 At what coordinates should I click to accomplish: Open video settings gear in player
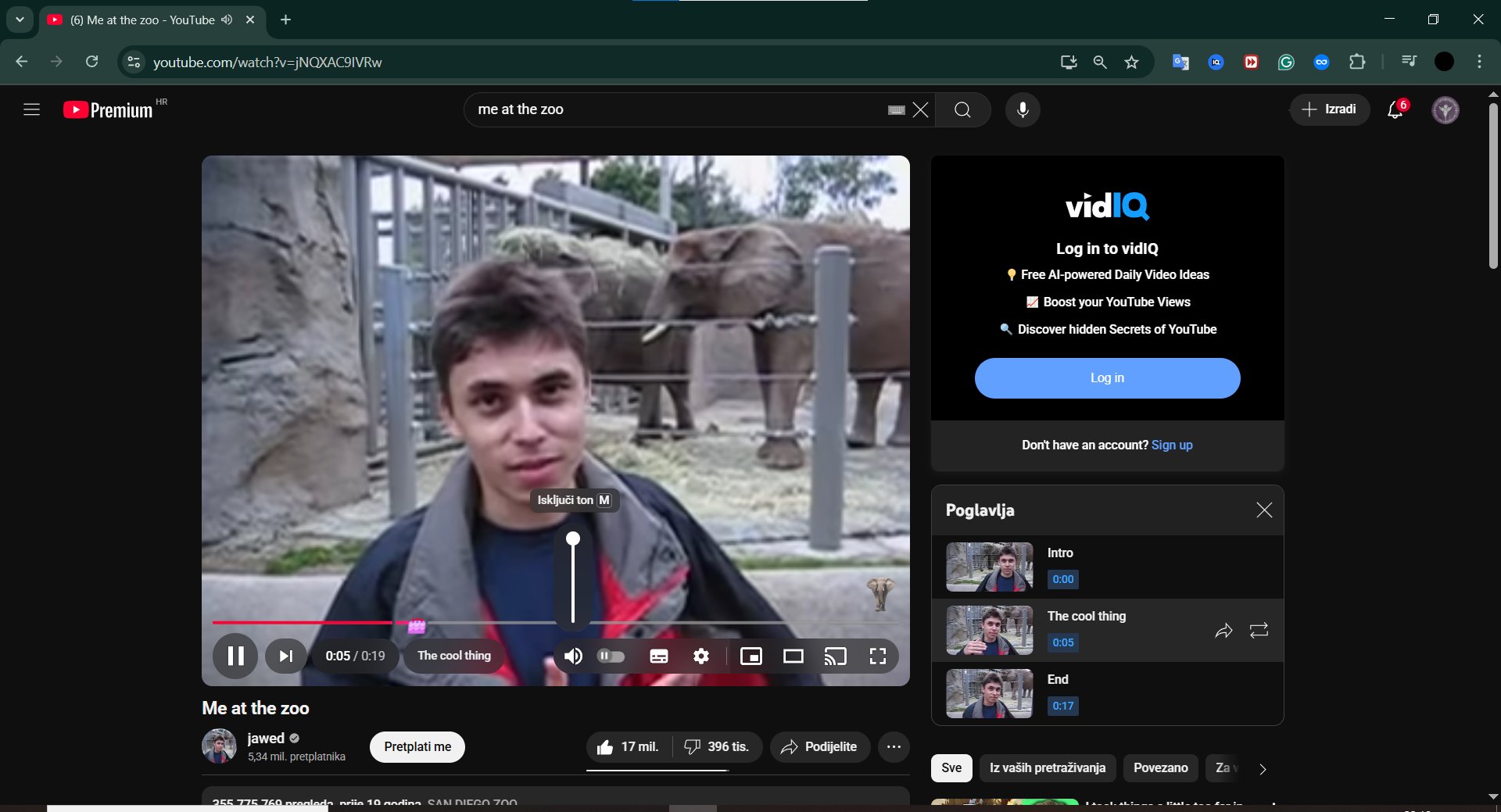[x=701, y=656]
